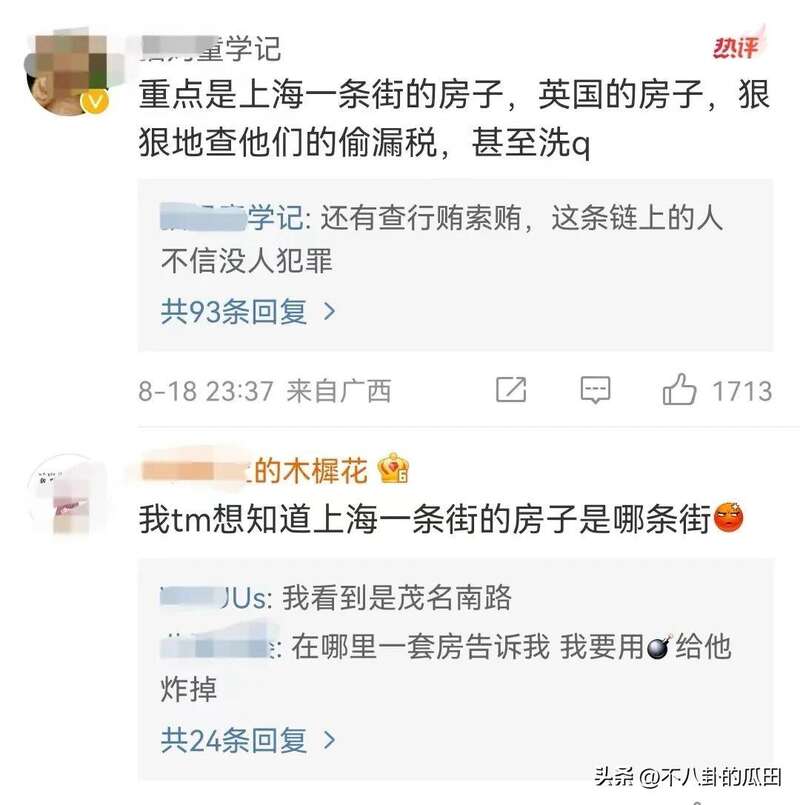
Task: Tap the hot comment 热评 badge
Action: (737, 46)
